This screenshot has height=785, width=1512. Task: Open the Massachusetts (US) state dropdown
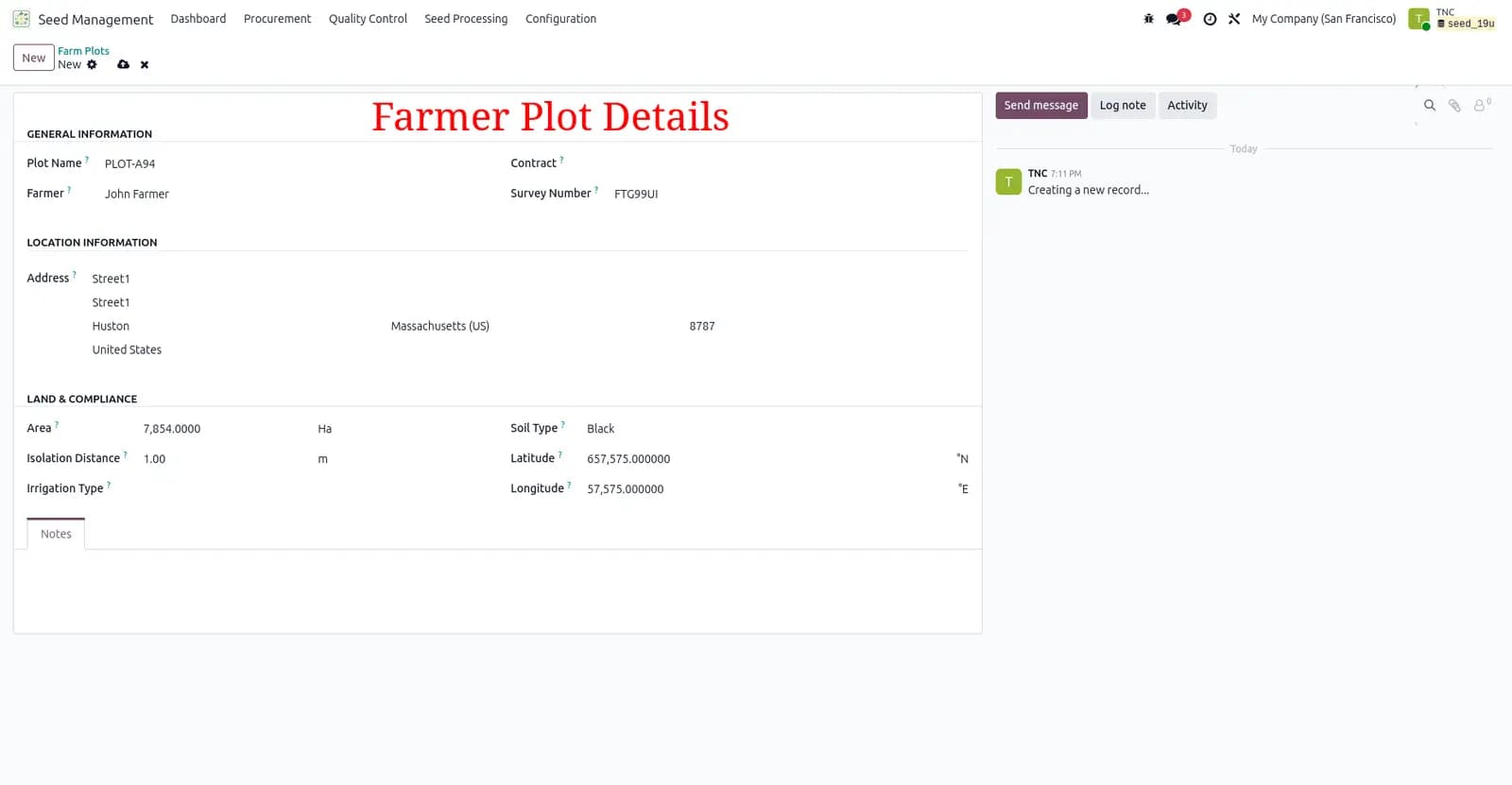(535, 326)
